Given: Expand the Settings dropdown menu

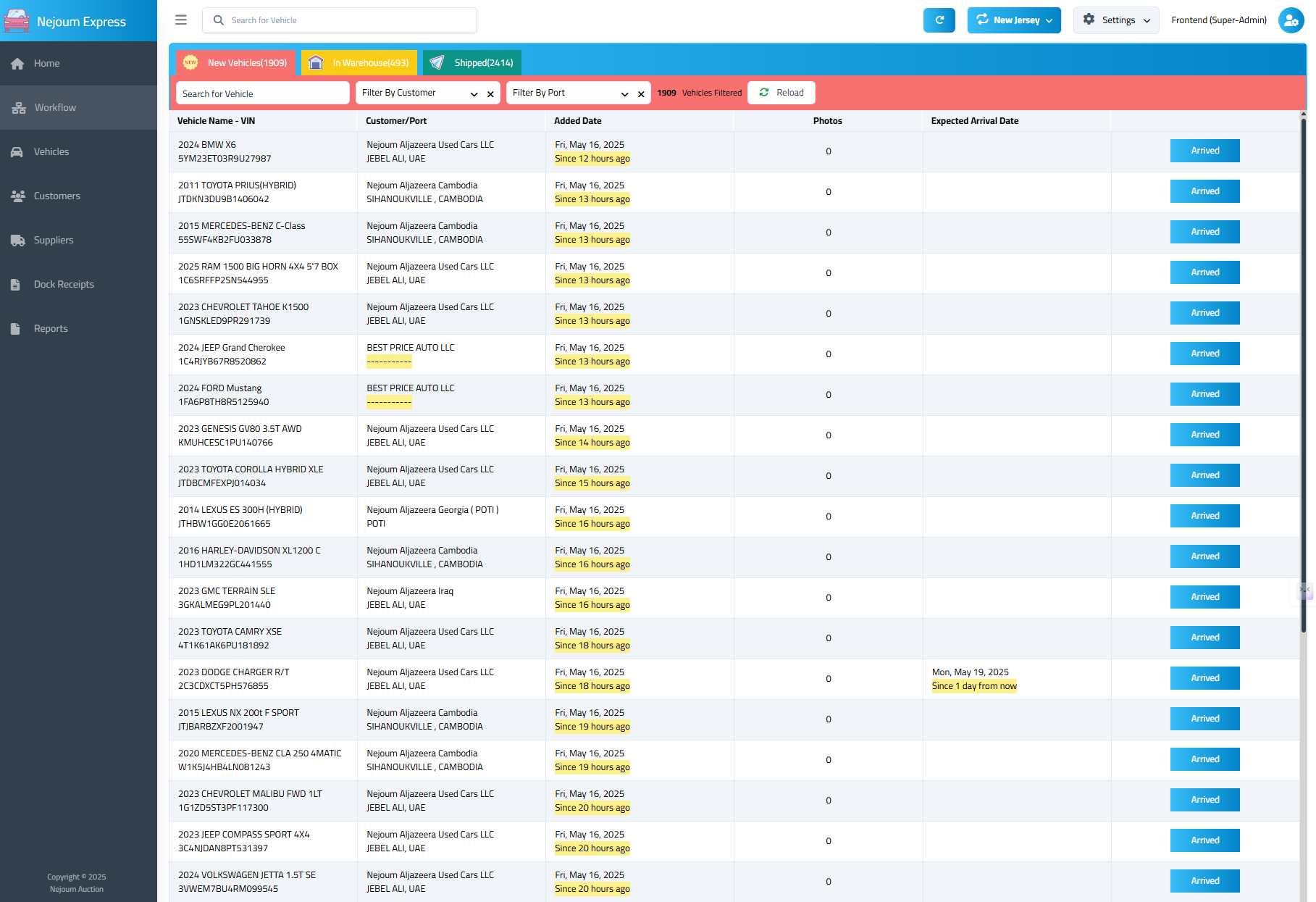Looking at the screenshot, I should coord(1147,21).
